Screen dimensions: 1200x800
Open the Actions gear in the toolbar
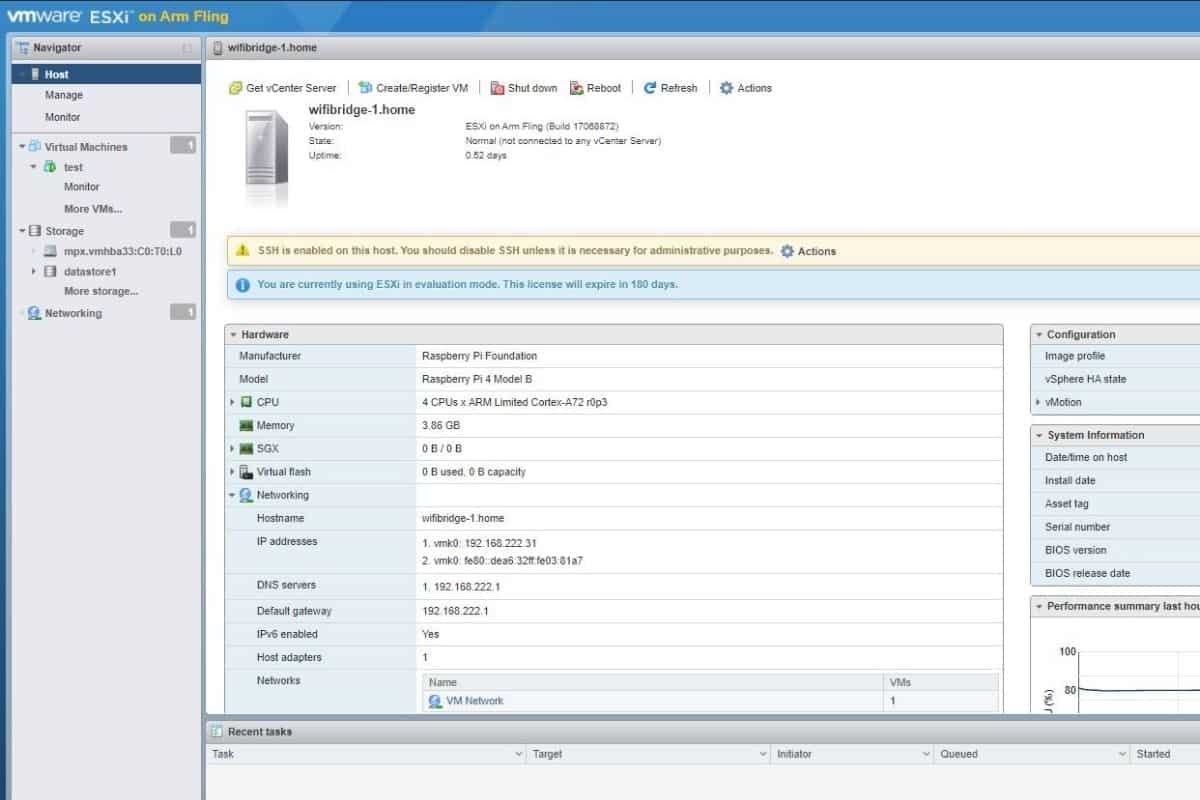(727, 88)
